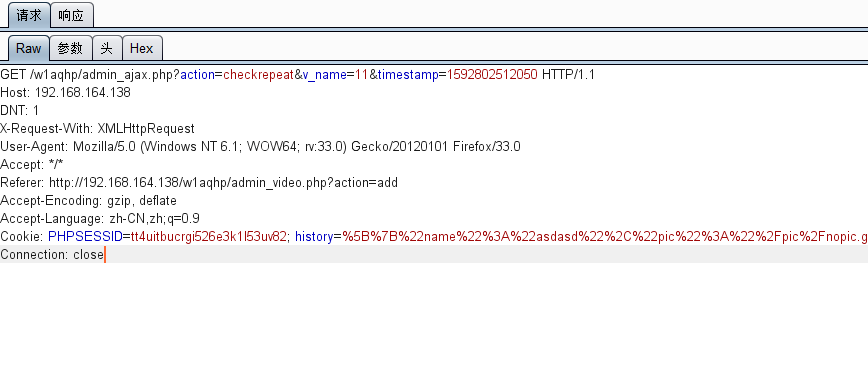Click the 'DNT: 1' header line
Screen dimensions: 868x366
[x=19, y=110]
